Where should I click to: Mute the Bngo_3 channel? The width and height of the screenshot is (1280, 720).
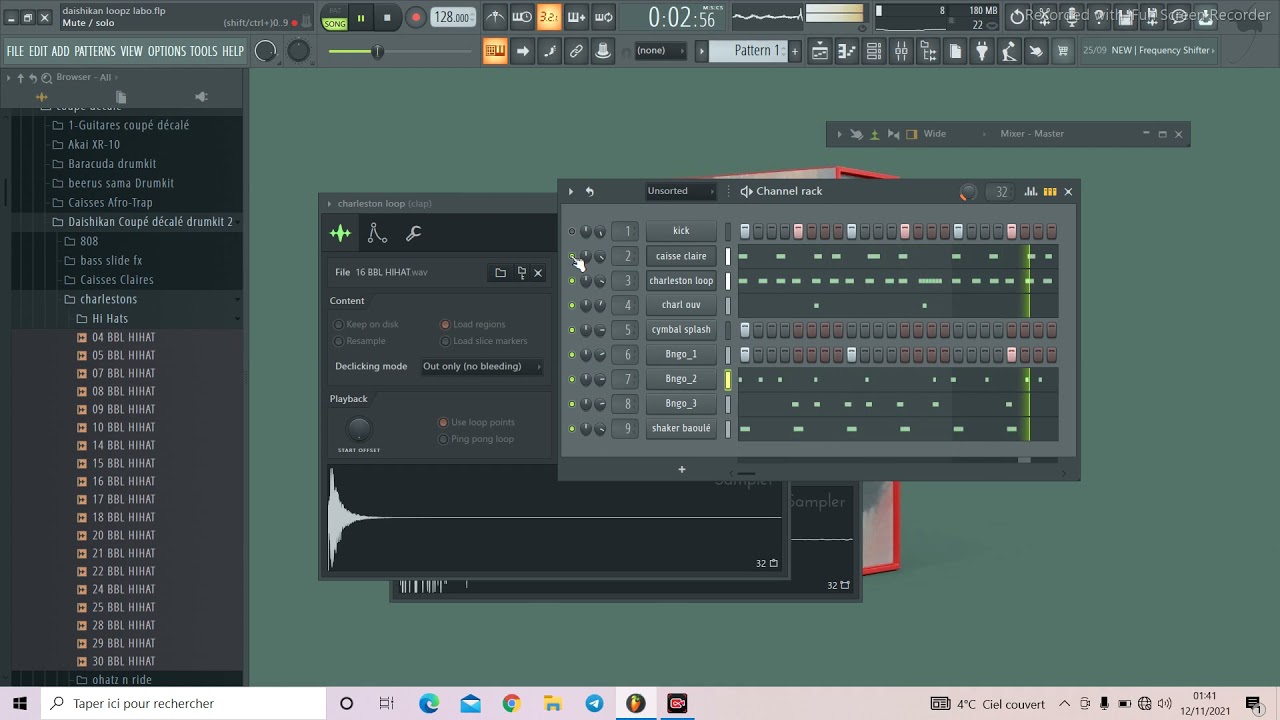572,404
